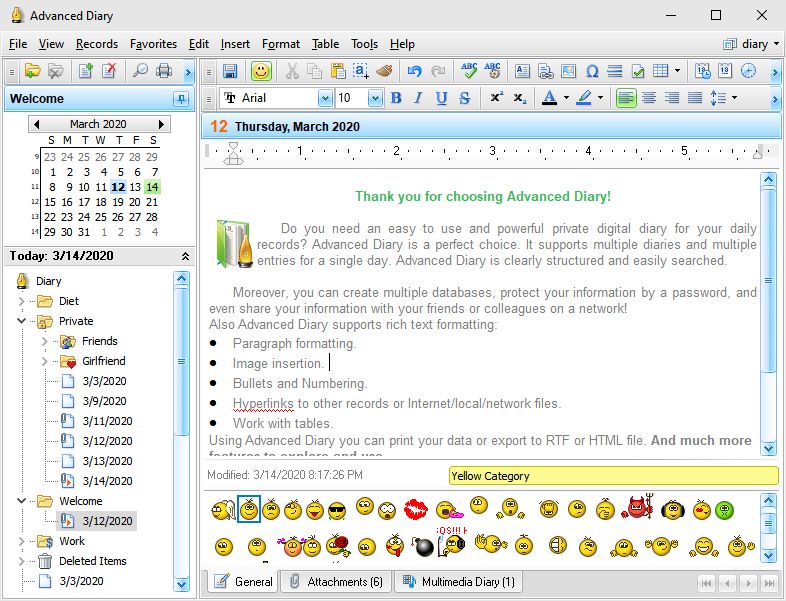This screenshot has height=601, width=786.
Task: Save the entry with the floppy disk icon
Action: point(230,71)
